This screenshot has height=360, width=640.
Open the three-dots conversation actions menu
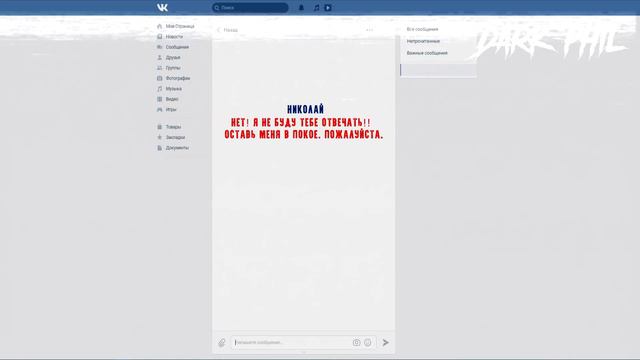369,30
